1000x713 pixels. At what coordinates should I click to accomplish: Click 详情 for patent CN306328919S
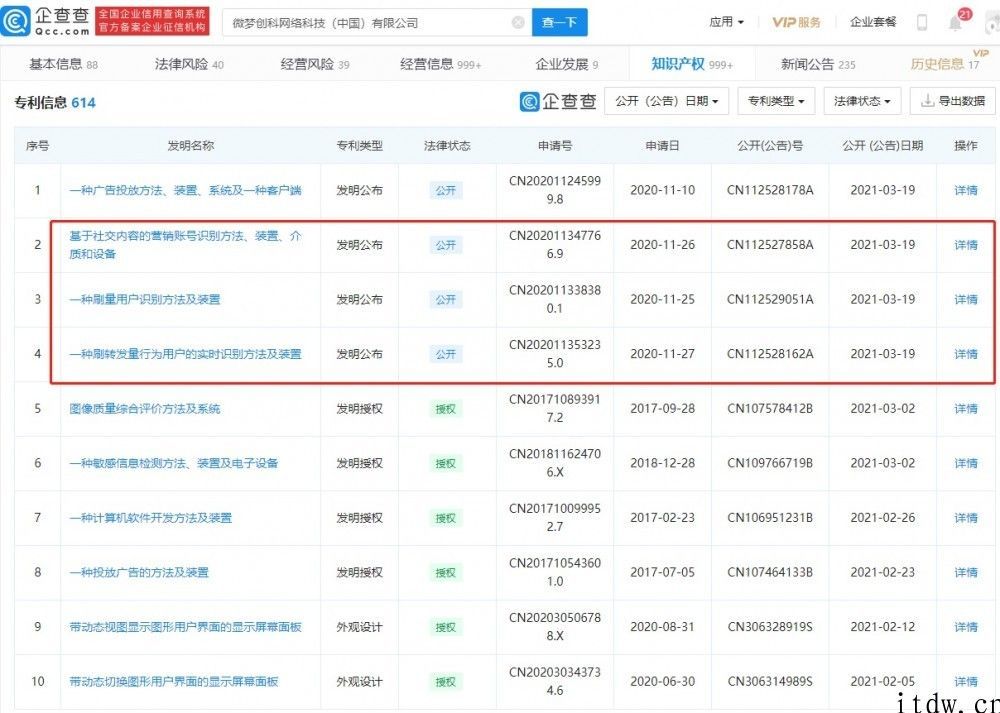966,627
